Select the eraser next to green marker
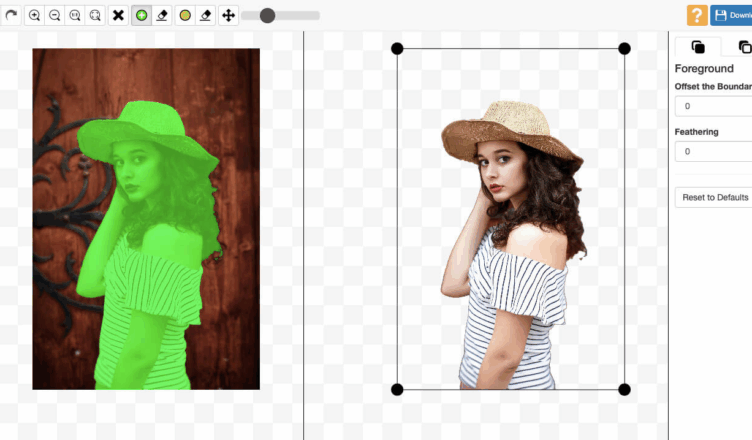Viewport: 752px width, 440px height. pos(162,15)
